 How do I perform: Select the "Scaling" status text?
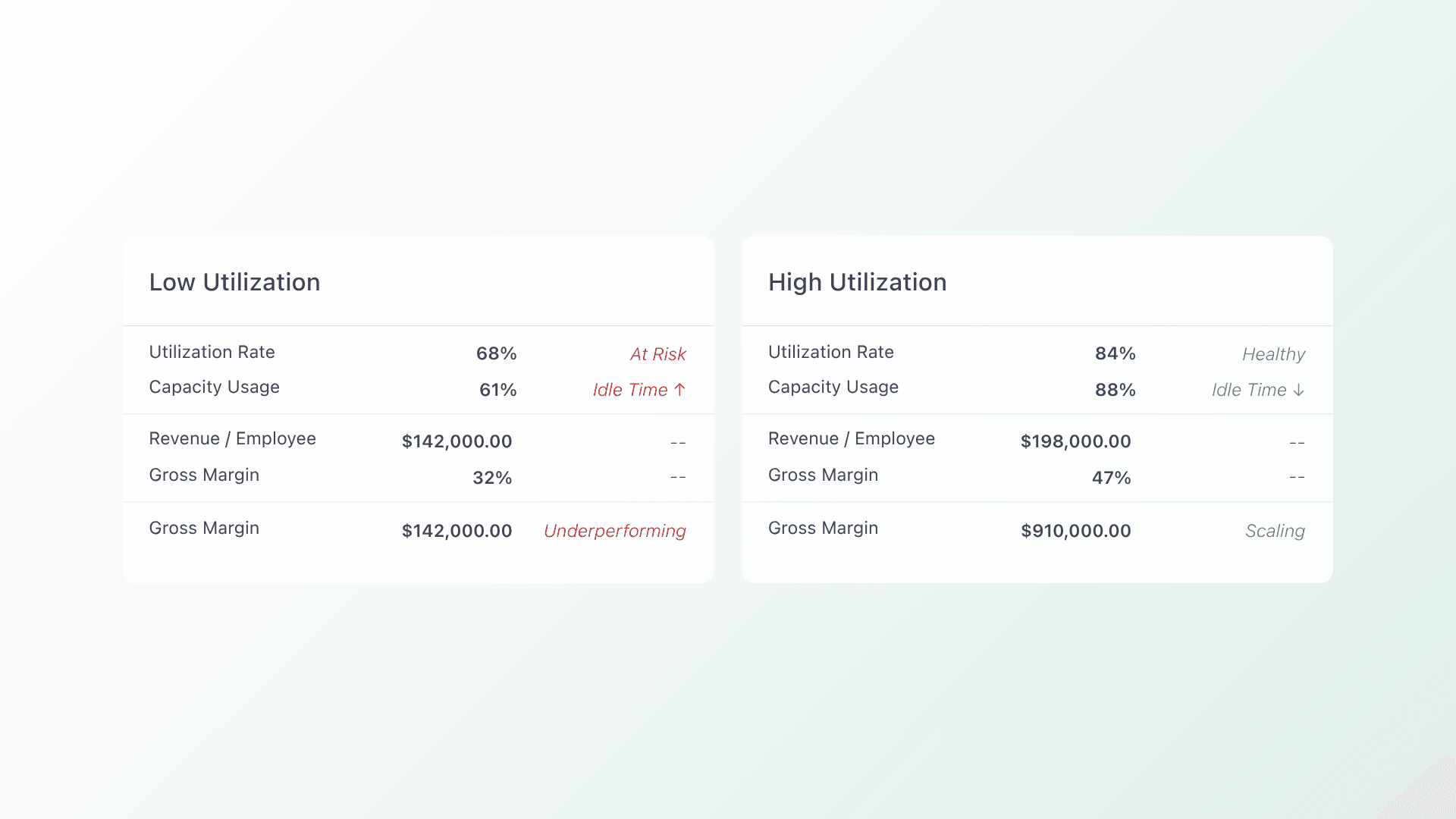[1275, 531]
